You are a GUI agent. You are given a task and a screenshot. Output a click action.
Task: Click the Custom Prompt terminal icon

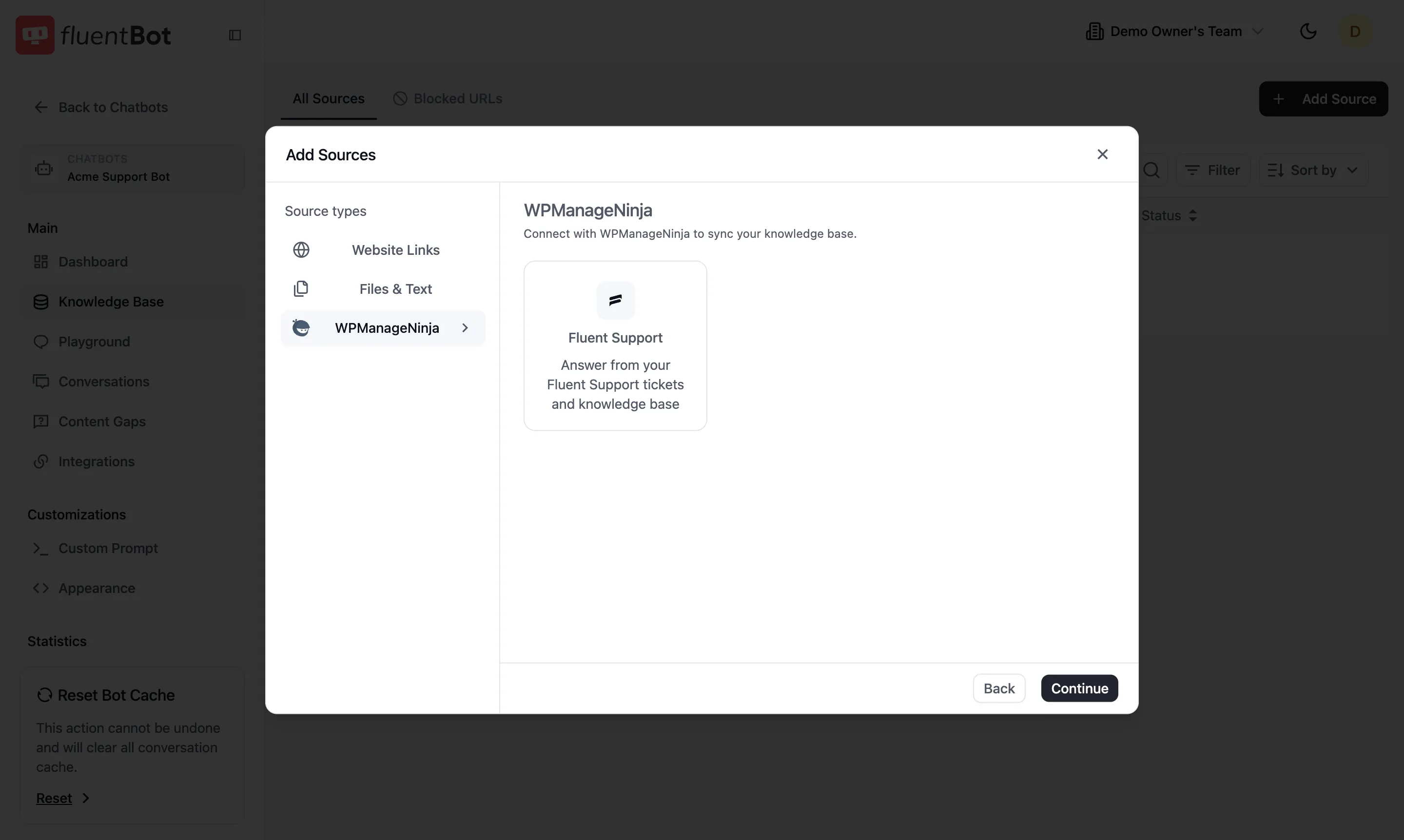41,548
